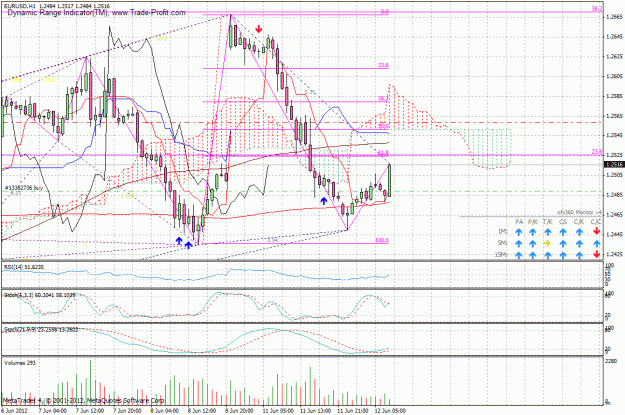Click the 15M row T/K up arrow

[548, 255]
